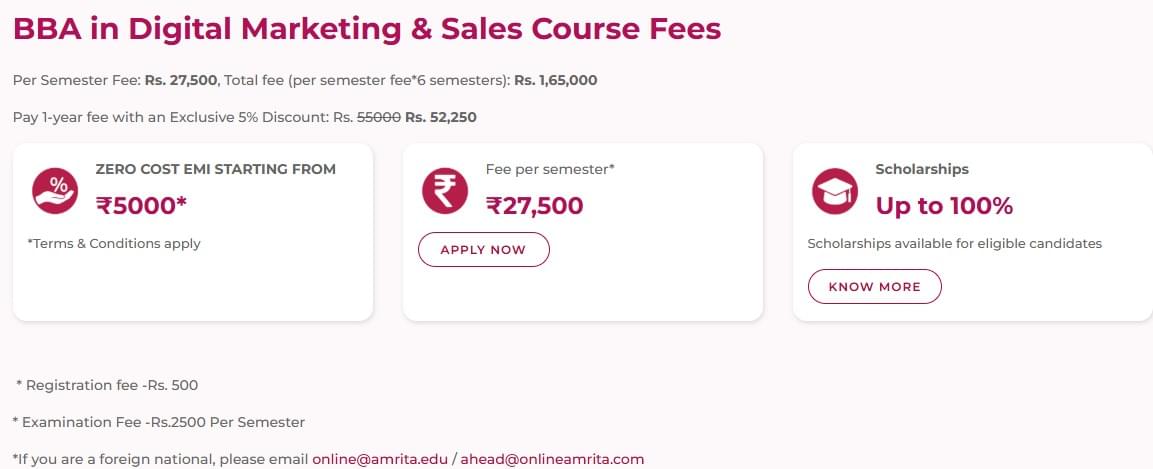
Task: Email ahead@onlineamrita.com via its link
Action: point(554,459)
